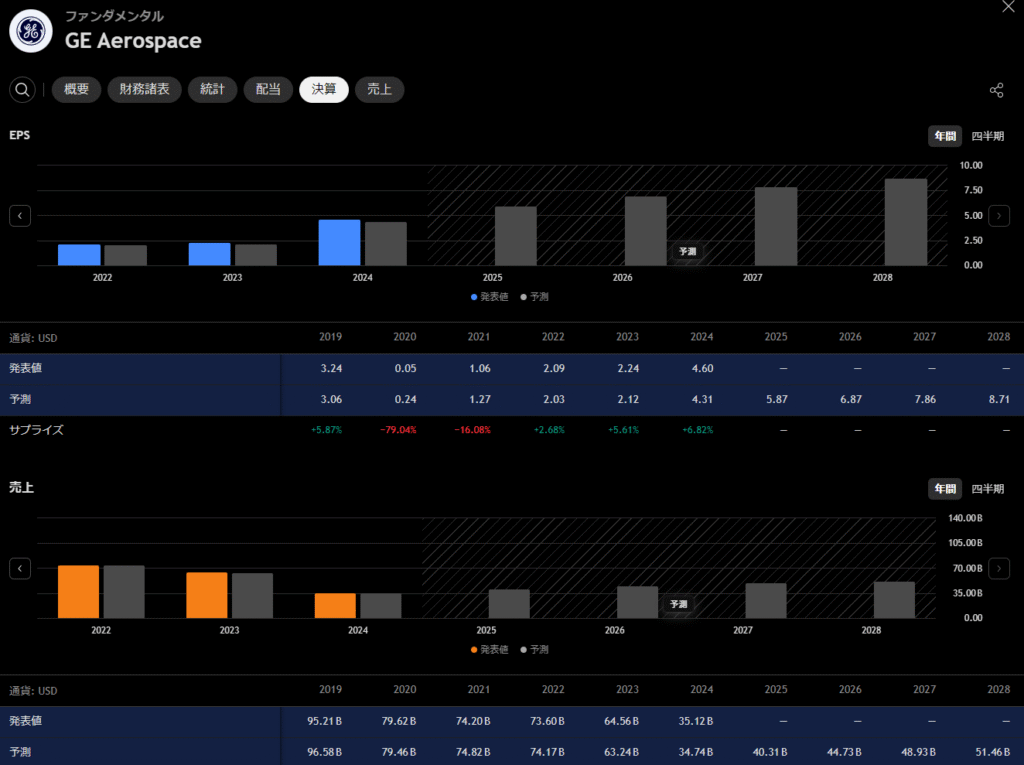Click the blue 2024 EPS reported bar
This screenshot has width=1024, height=765.
(x=340, y=242)
